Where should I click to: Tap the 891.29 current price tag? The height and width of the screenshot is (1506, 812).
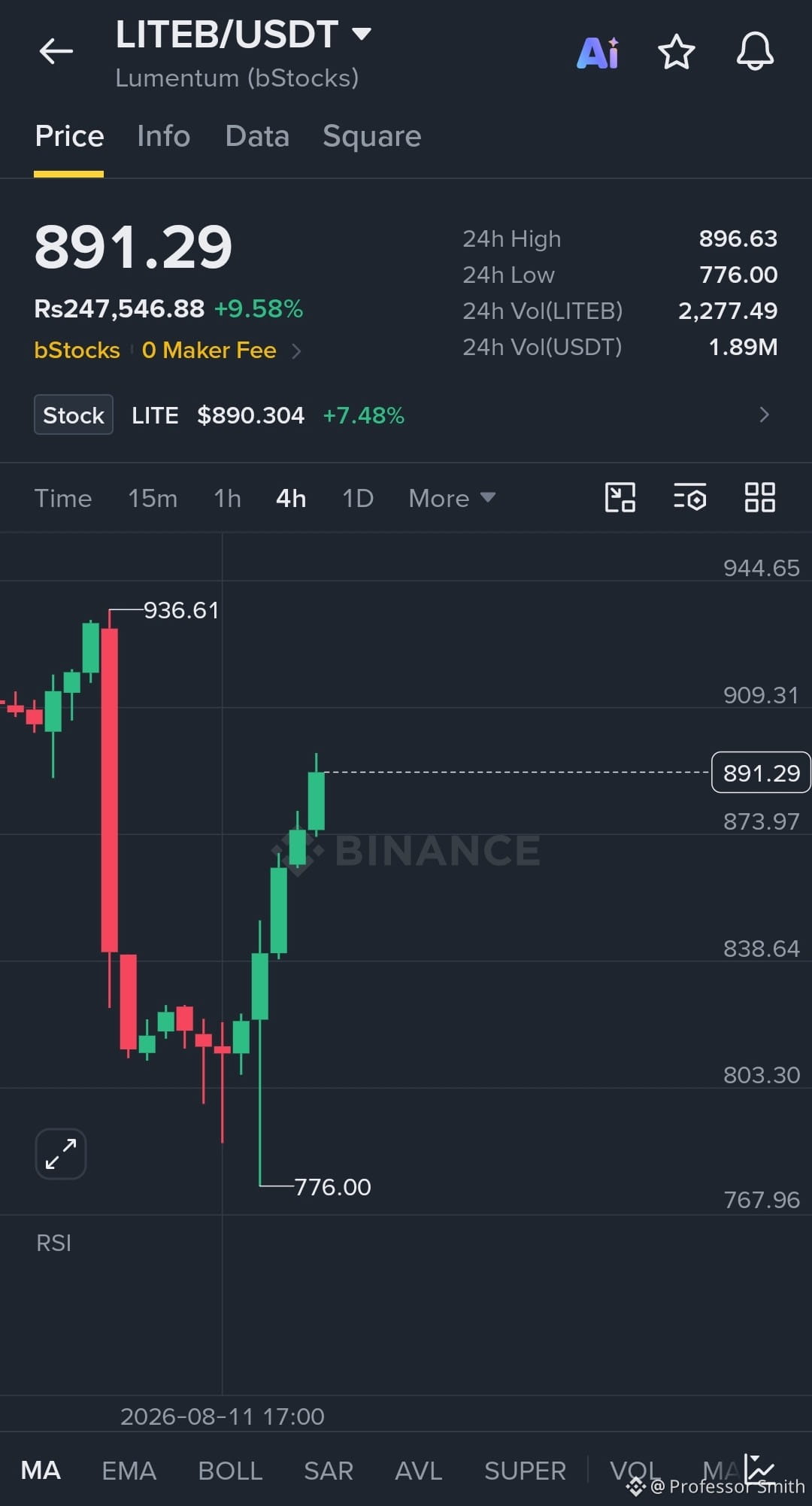pyautogui.click(x=761, y=773)
